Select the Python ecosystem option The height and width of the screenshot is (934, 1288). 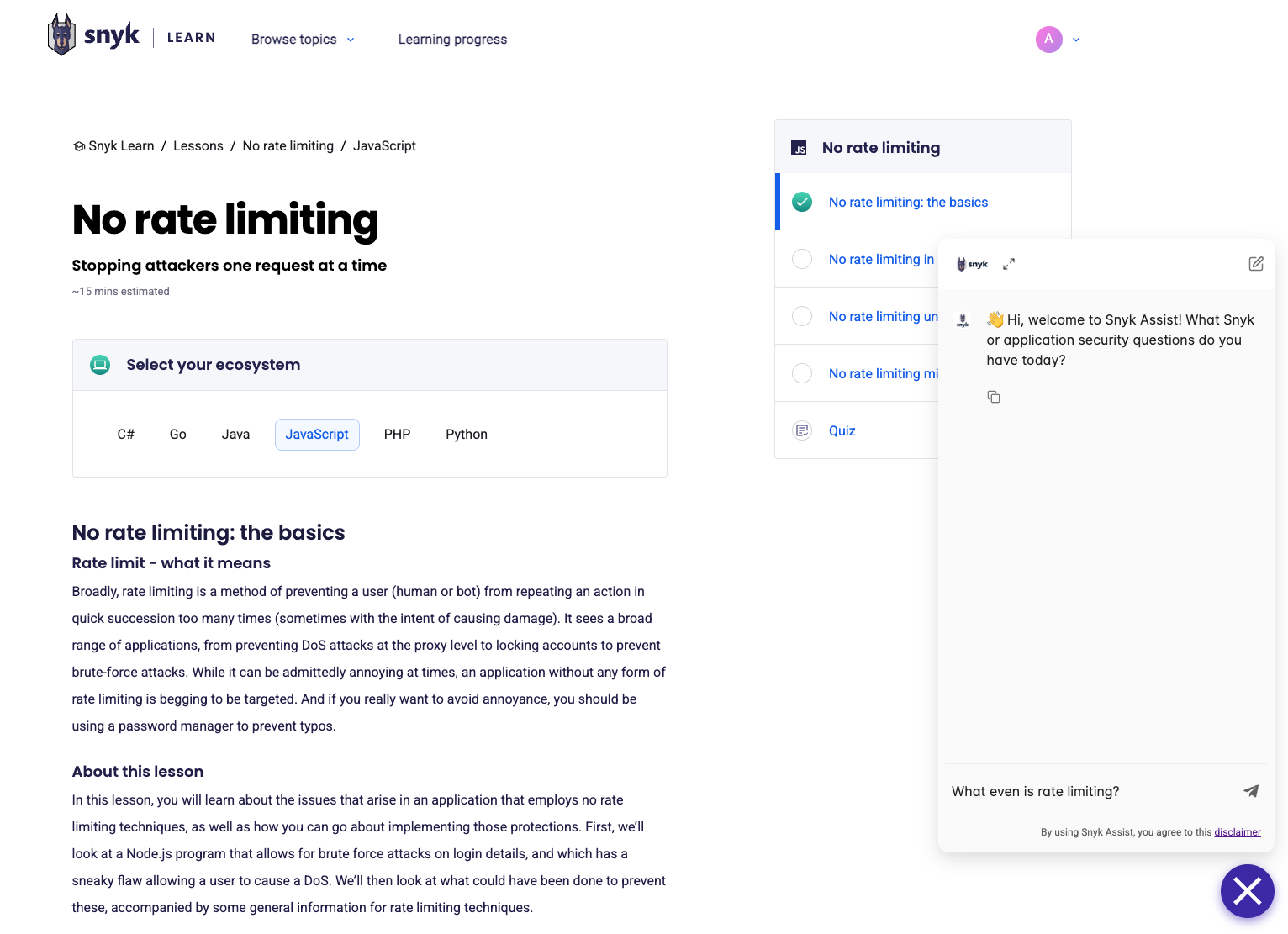pyautogui.click(x=466, y=435)
